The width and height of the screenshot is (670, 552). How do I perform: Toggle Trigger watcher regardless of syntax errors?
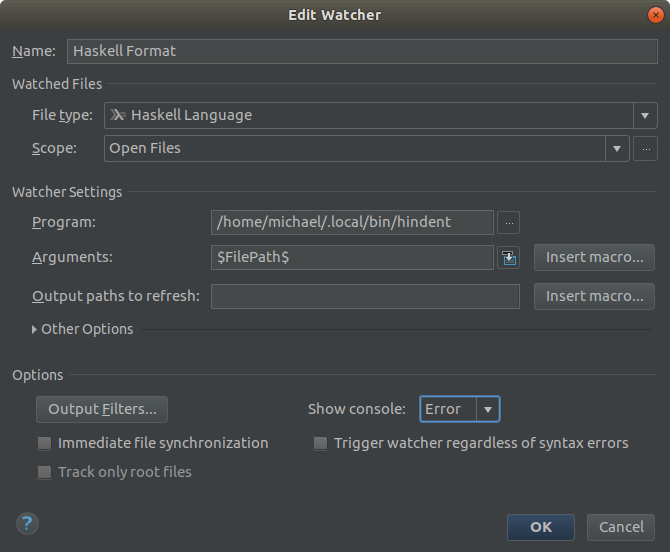320,443
